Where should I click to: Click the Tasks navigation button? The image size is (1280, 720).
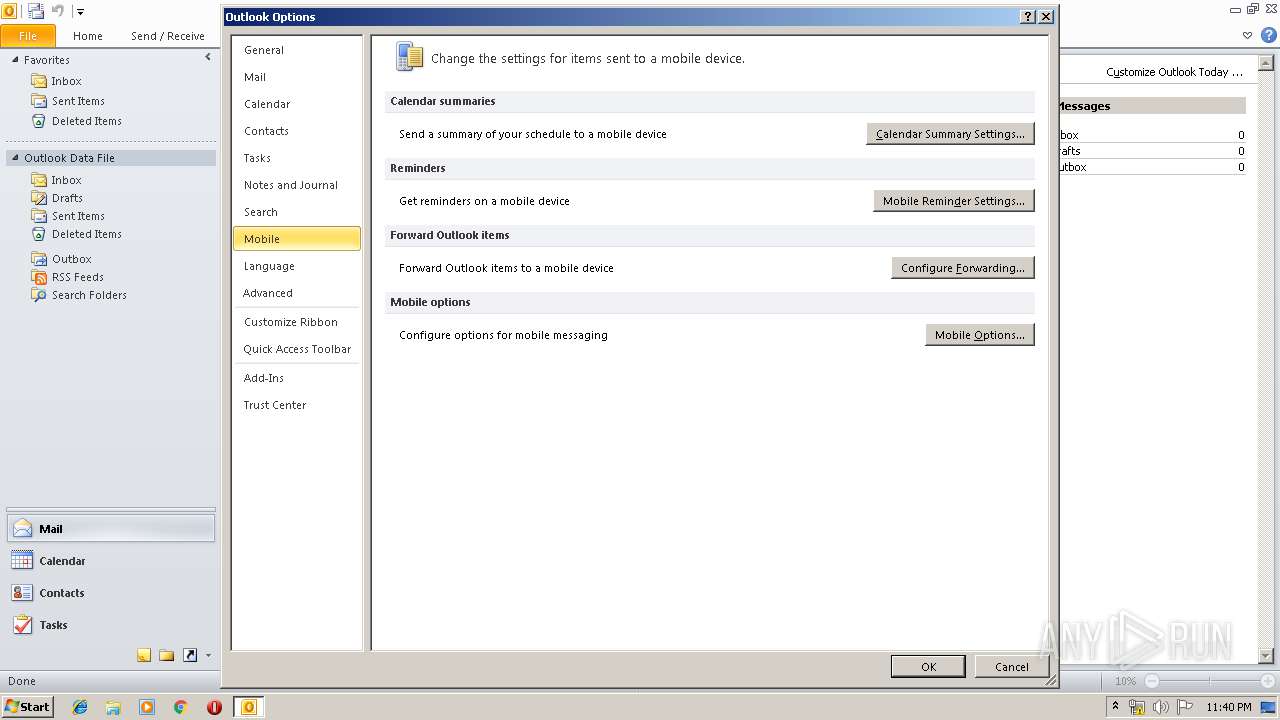click(111, 625)
